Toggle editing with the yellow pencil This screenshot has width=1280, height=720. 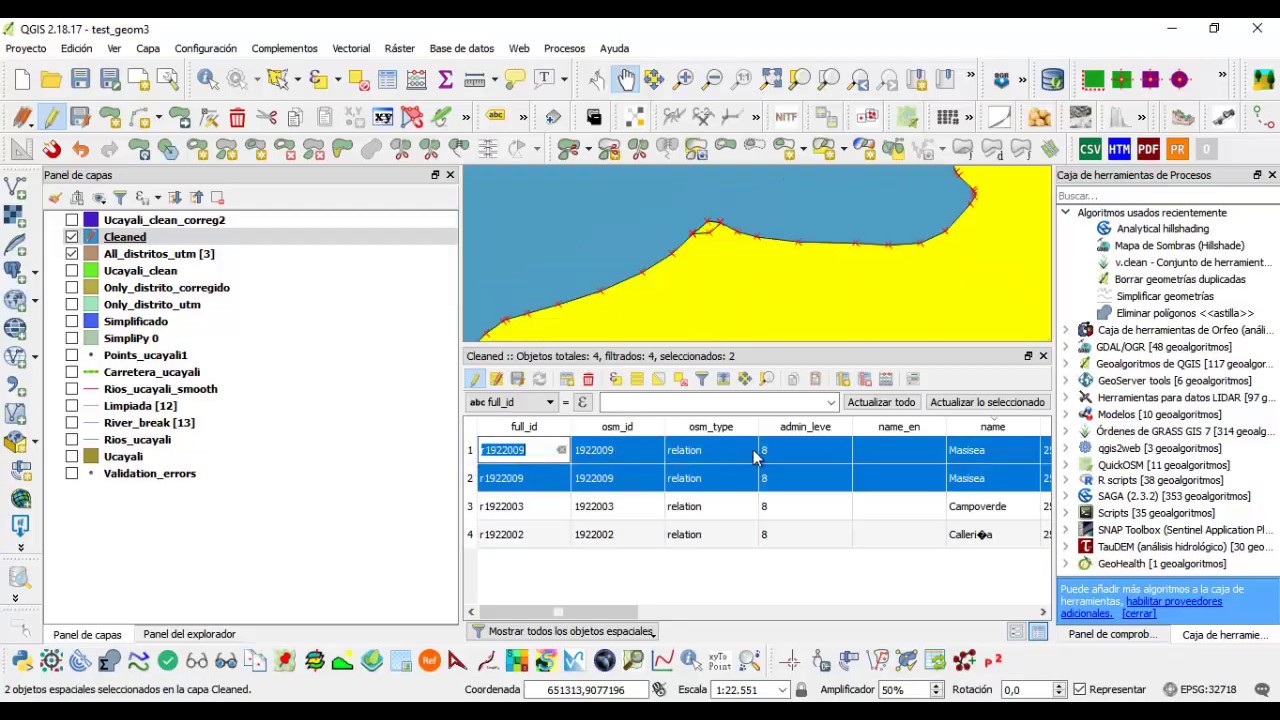(51, 117)
